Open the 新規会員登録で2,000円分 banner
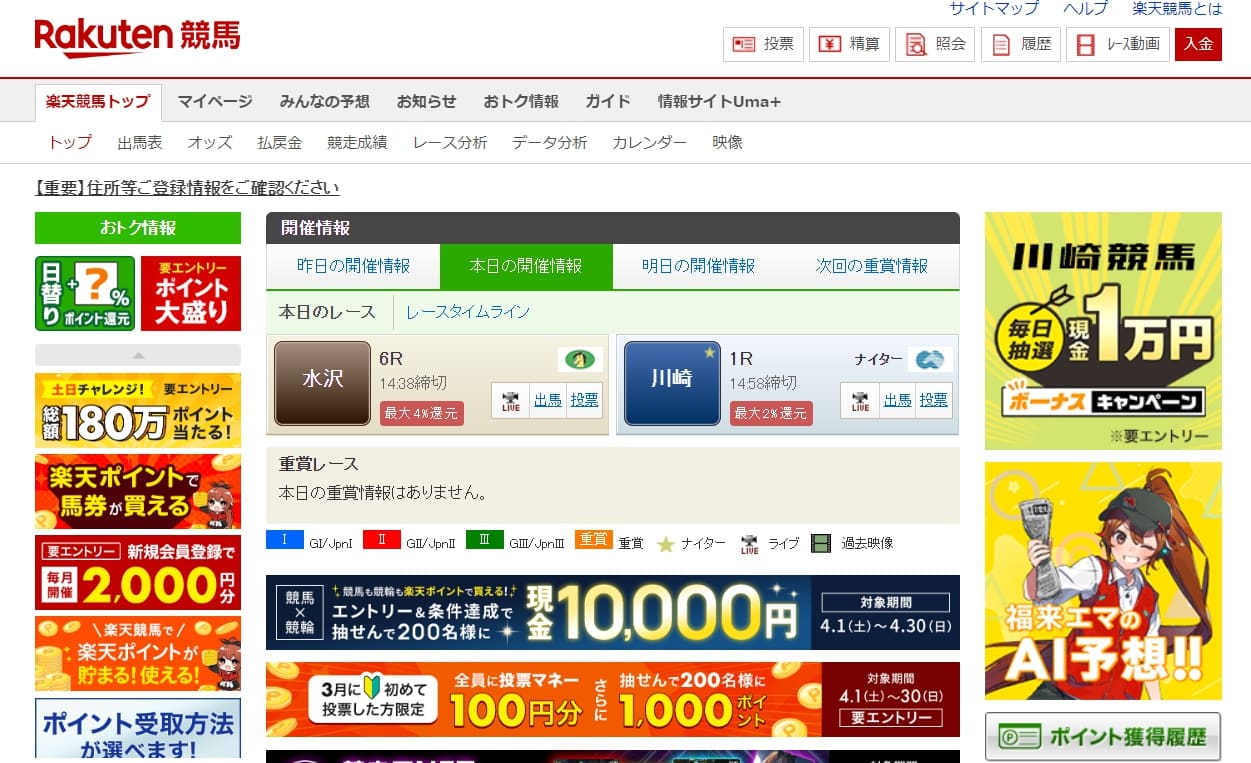The width and height of the screenshot is (1251, 763). [x=138, y=572]
